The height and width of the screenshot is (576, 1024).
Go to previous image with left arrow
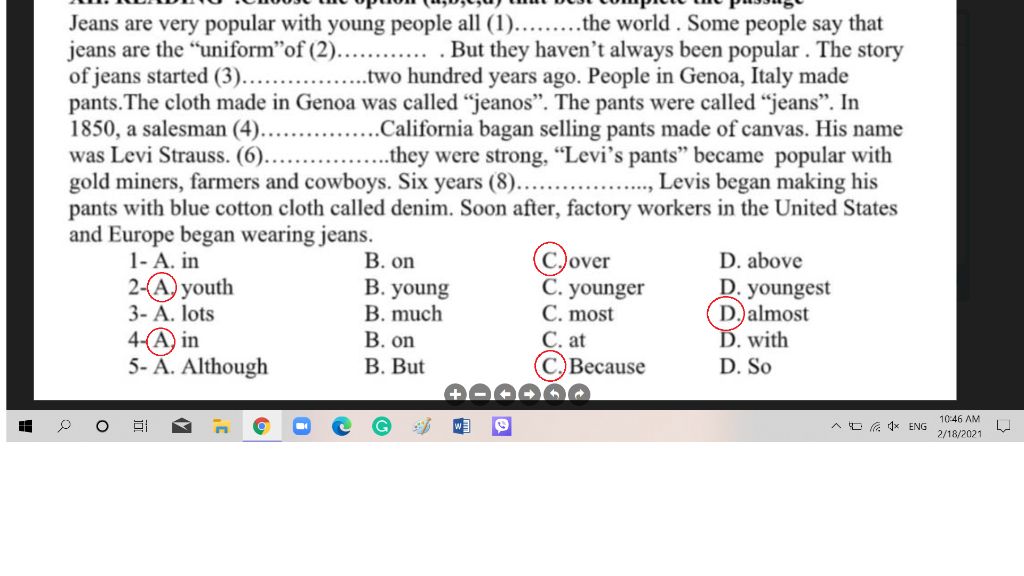[505, 394]
